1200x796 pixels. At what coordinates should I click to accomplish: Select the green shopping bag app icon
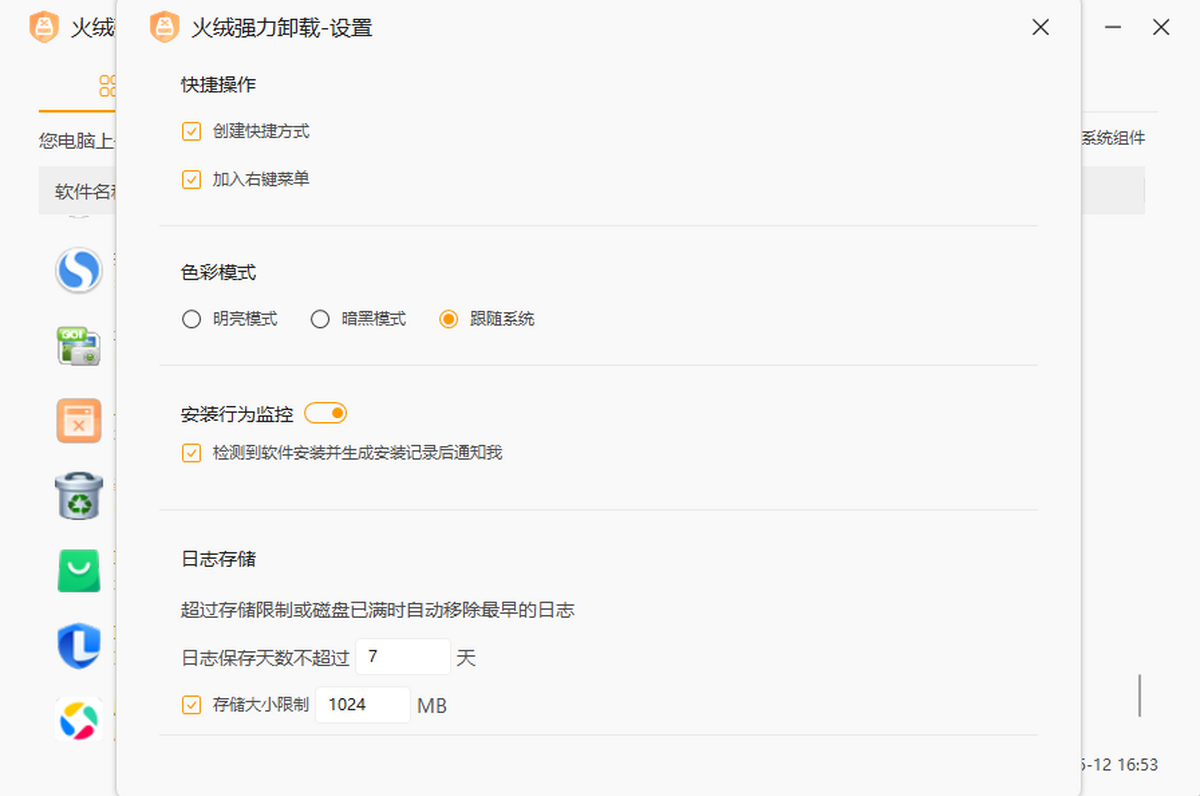[78, 571]
